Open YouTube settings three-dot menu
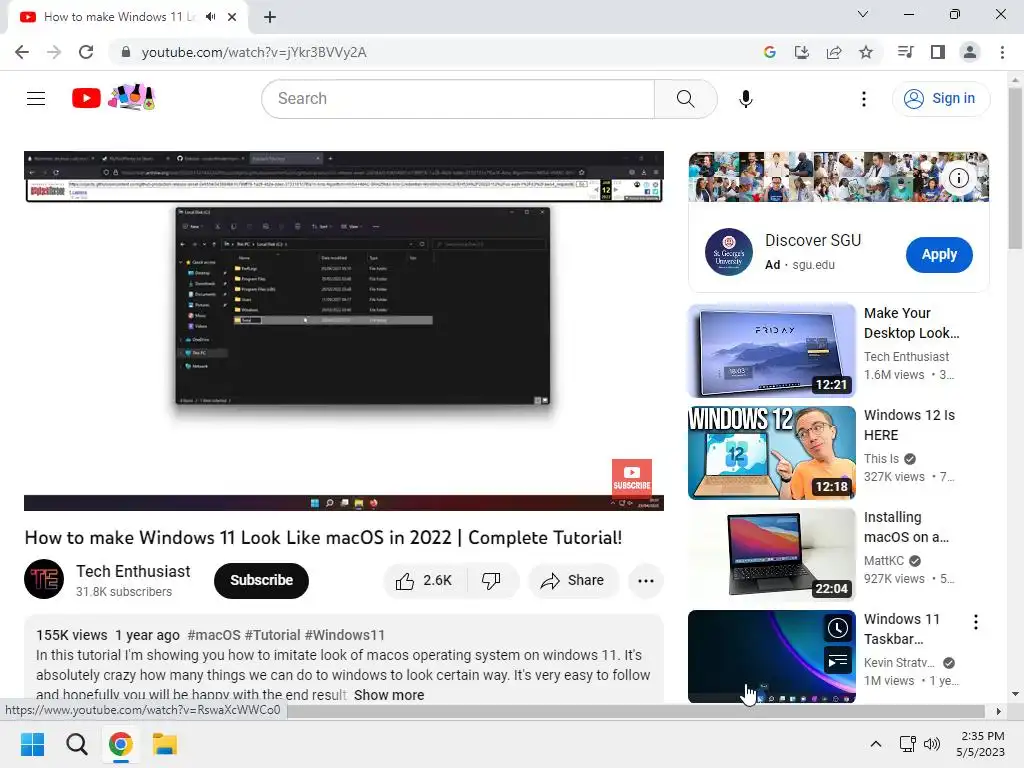The height and width of the screenshot is (768, 1024). tap(864, 99)
